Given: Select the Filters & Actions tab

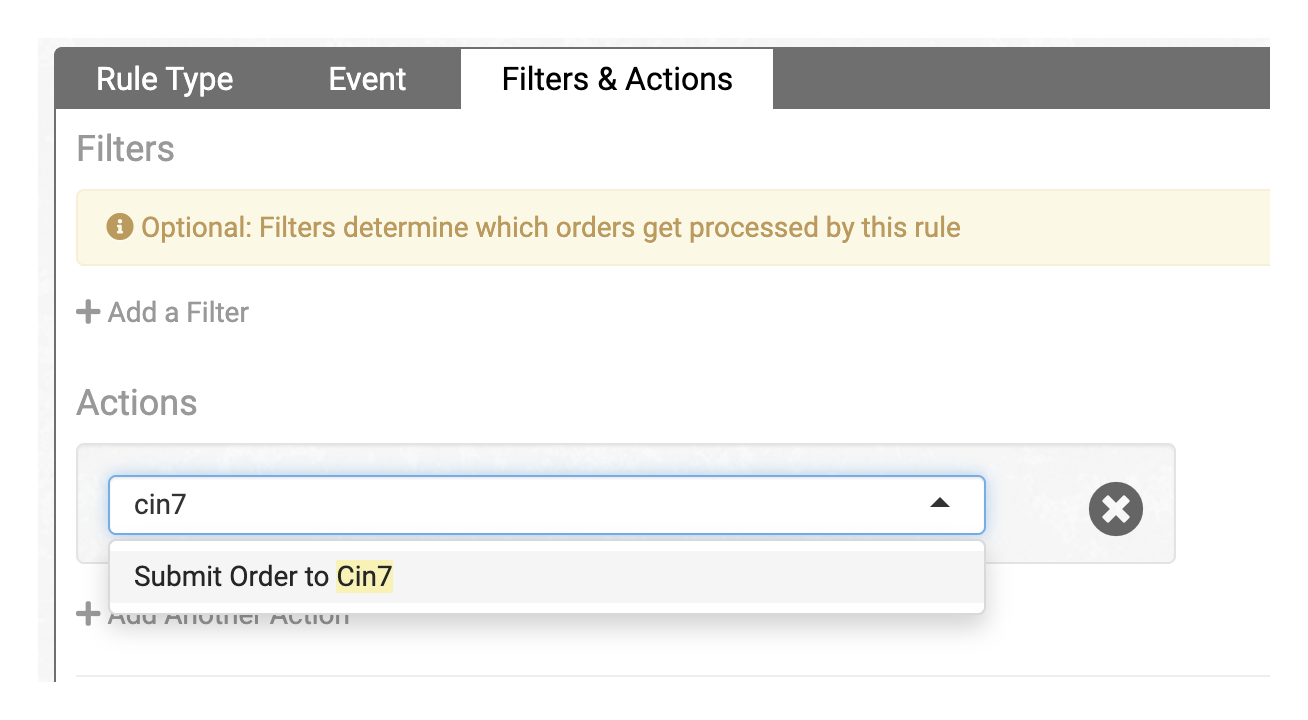Looking at the screenshot, I should (617, 79).
